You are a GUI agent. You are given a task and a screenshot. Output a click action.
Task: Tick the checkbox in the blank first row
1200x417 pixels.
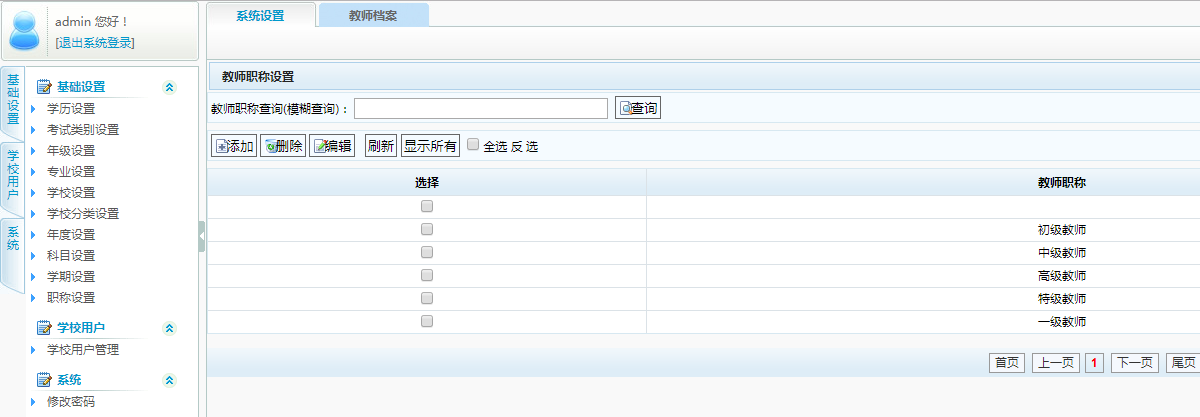click(x=427, y=206)
